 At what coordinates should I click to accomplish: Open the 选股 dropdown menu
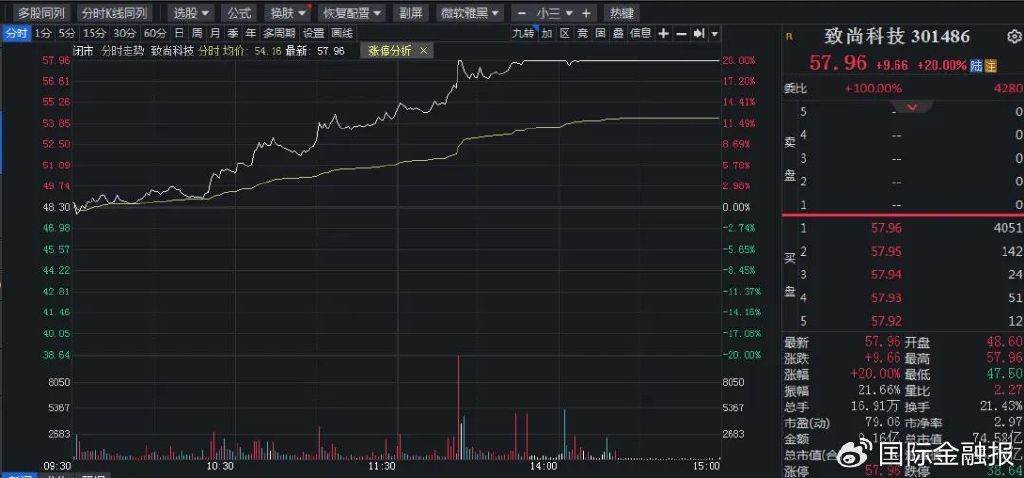point(190,13)
